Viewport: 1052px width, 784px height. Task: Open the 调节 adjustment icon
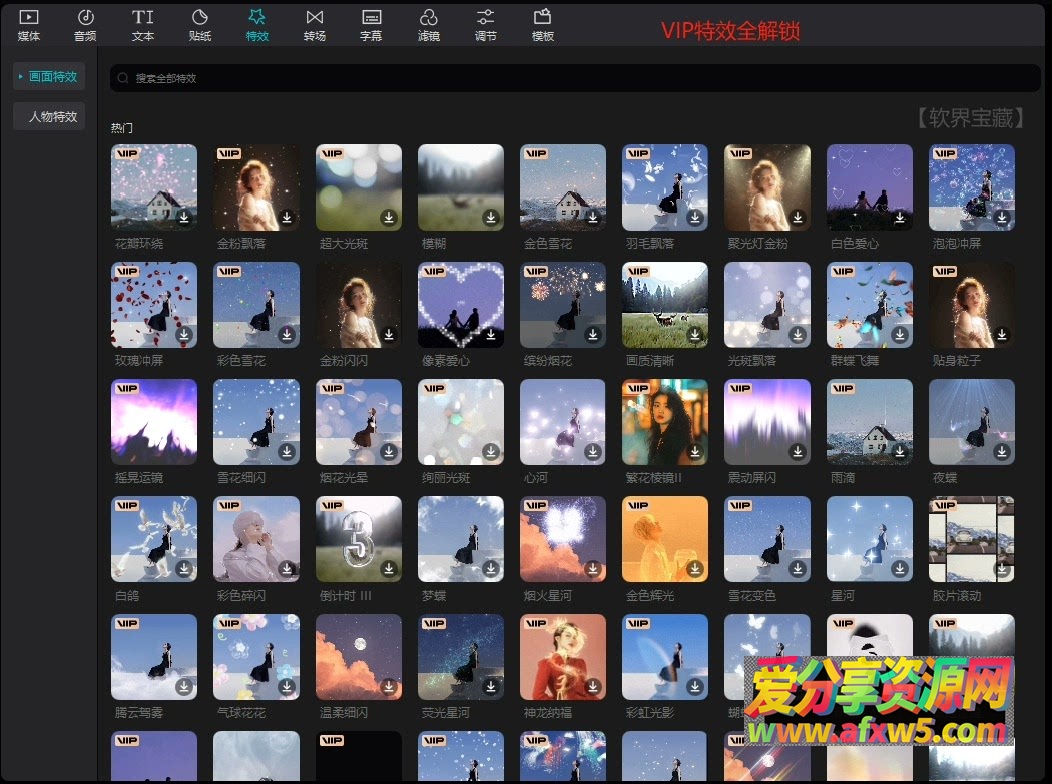pos(485,18)
